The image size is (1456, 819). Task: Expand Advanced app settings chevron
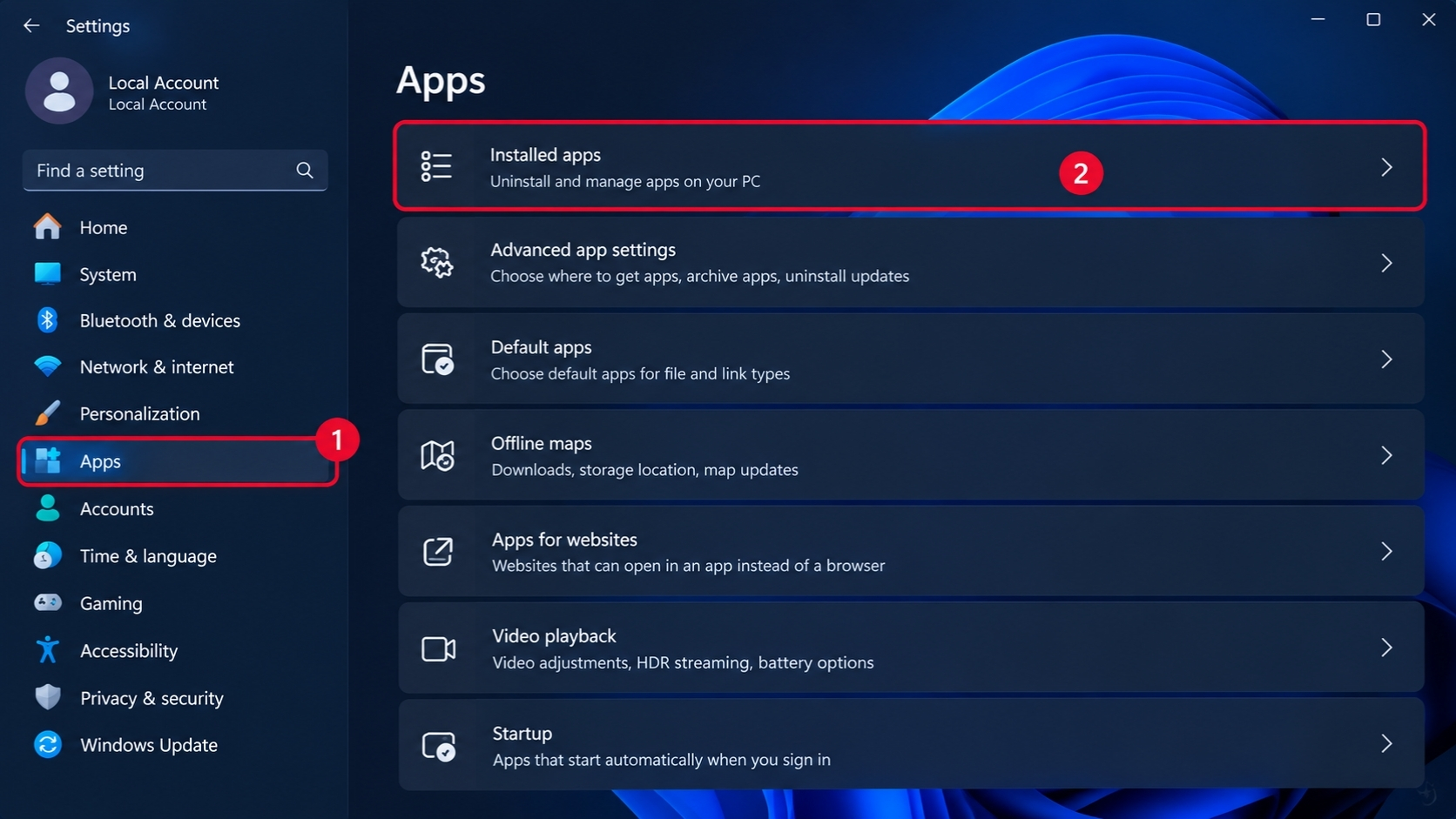pyautogui.click(x=1386, y=263)
